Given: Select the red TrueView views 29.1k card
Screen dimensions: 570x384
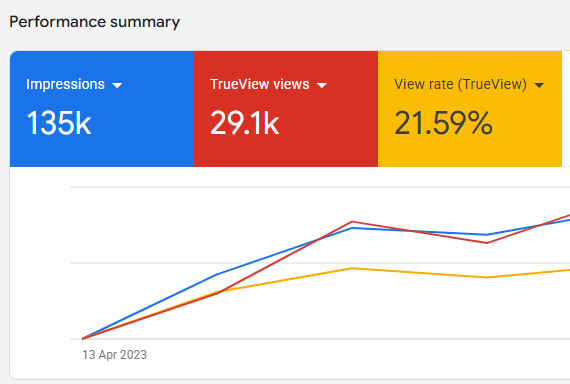Looking at the screenshot, I should [286, 109].
